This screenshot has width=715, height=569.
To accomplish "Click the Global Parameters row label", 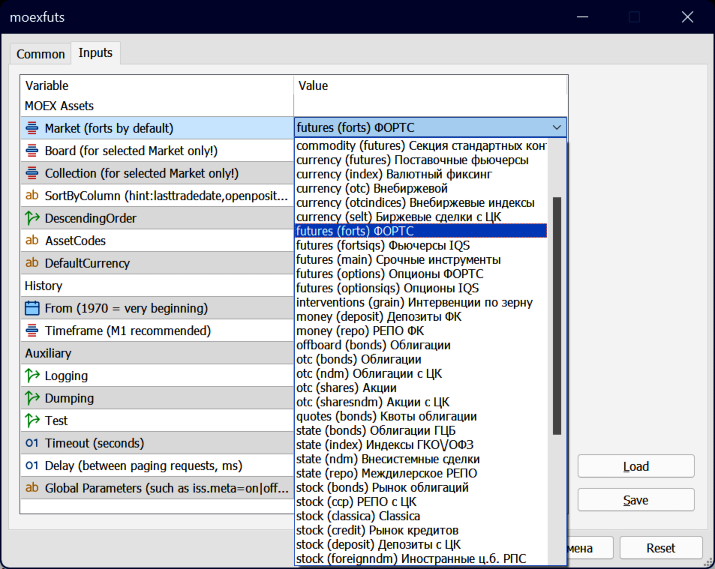I will click(166, 488).
